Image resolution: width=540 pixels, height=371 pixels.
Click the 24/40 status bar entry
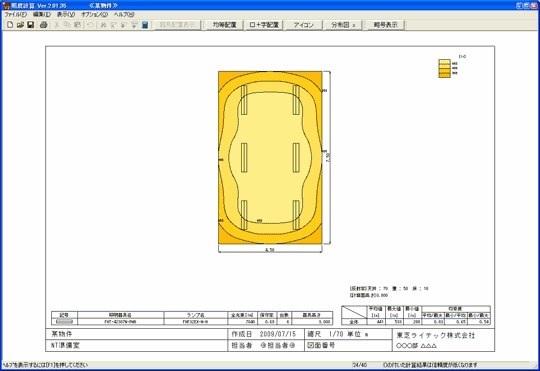coord(360,365)
